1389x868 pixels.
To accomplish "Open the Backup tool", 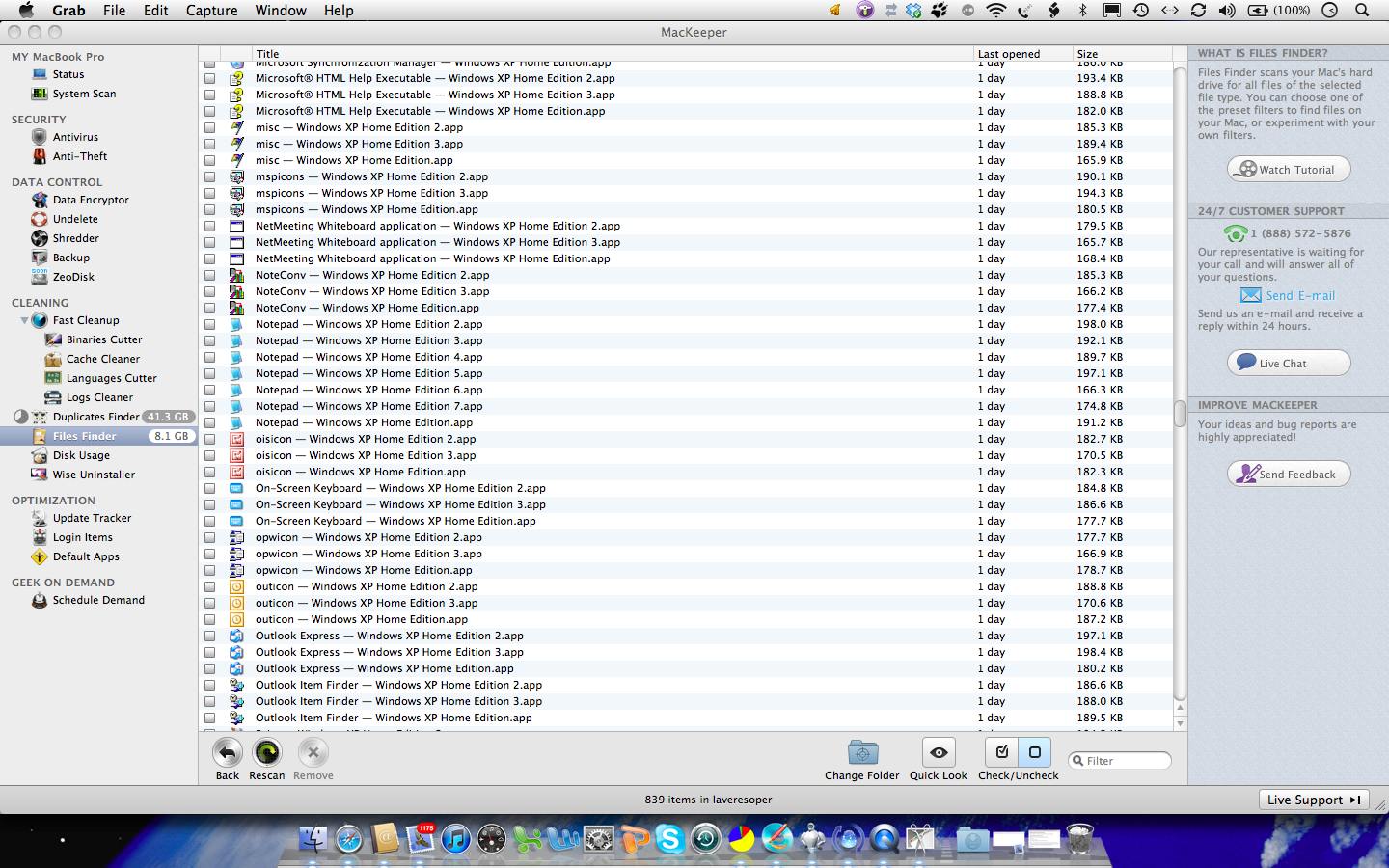I will point(70,258).
